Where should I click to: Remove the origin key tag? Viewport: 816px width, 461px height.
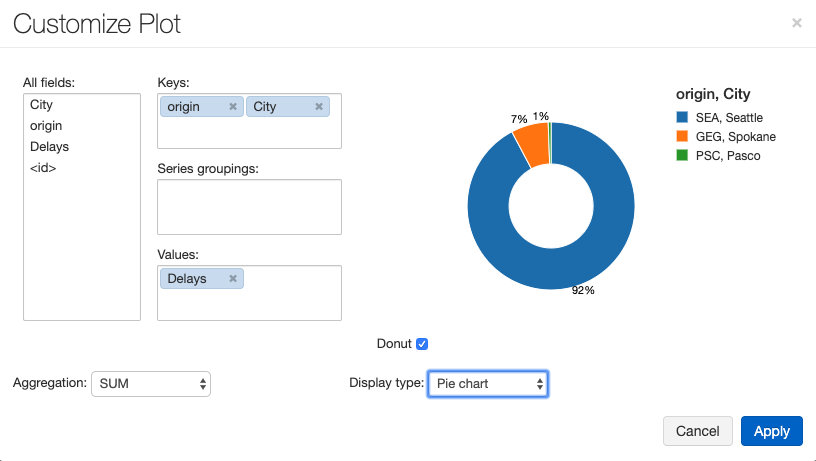point(233,107)
